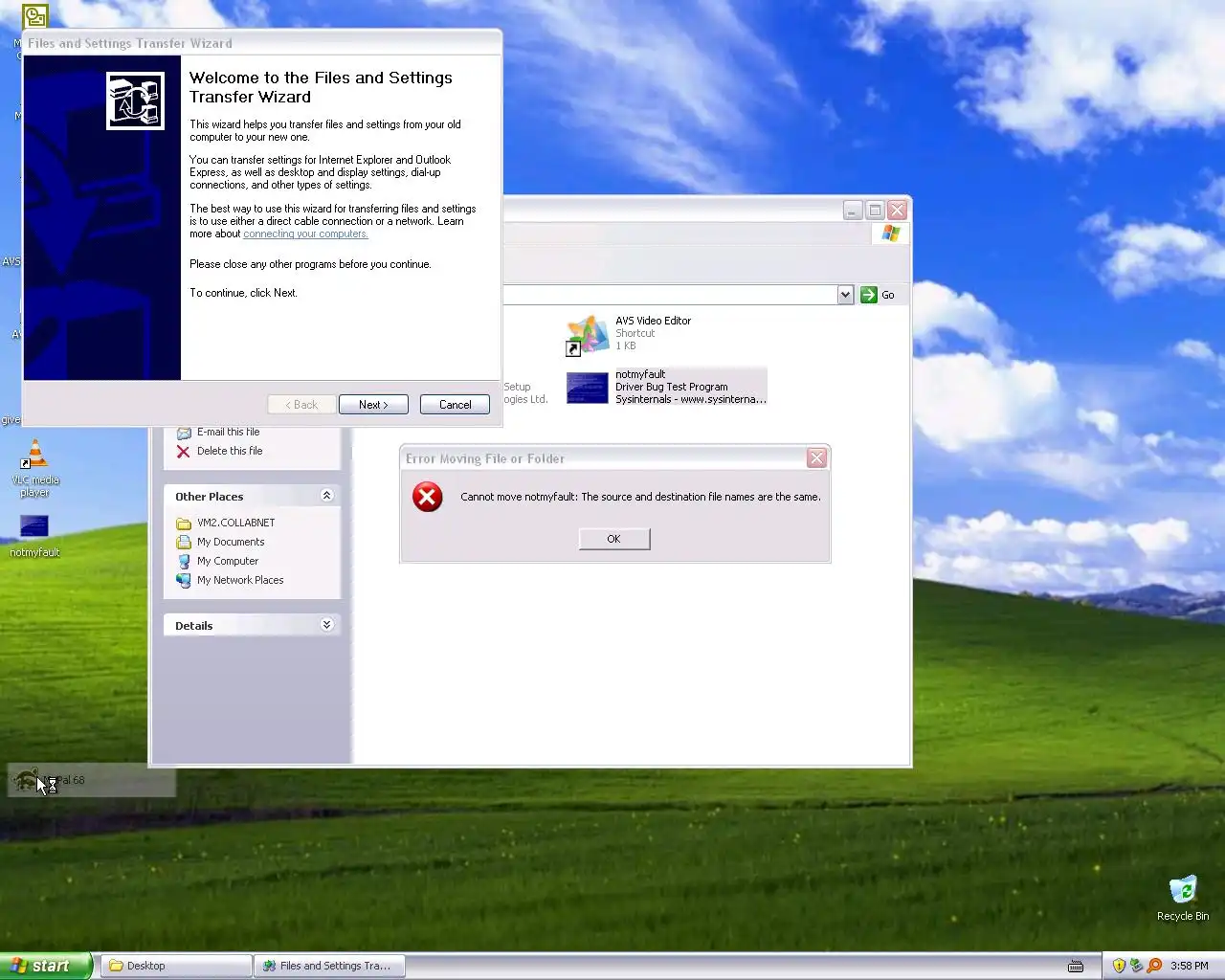Click E-mail this file link
This screenshot has width=1225, height=980.
[x=228, y=432]
